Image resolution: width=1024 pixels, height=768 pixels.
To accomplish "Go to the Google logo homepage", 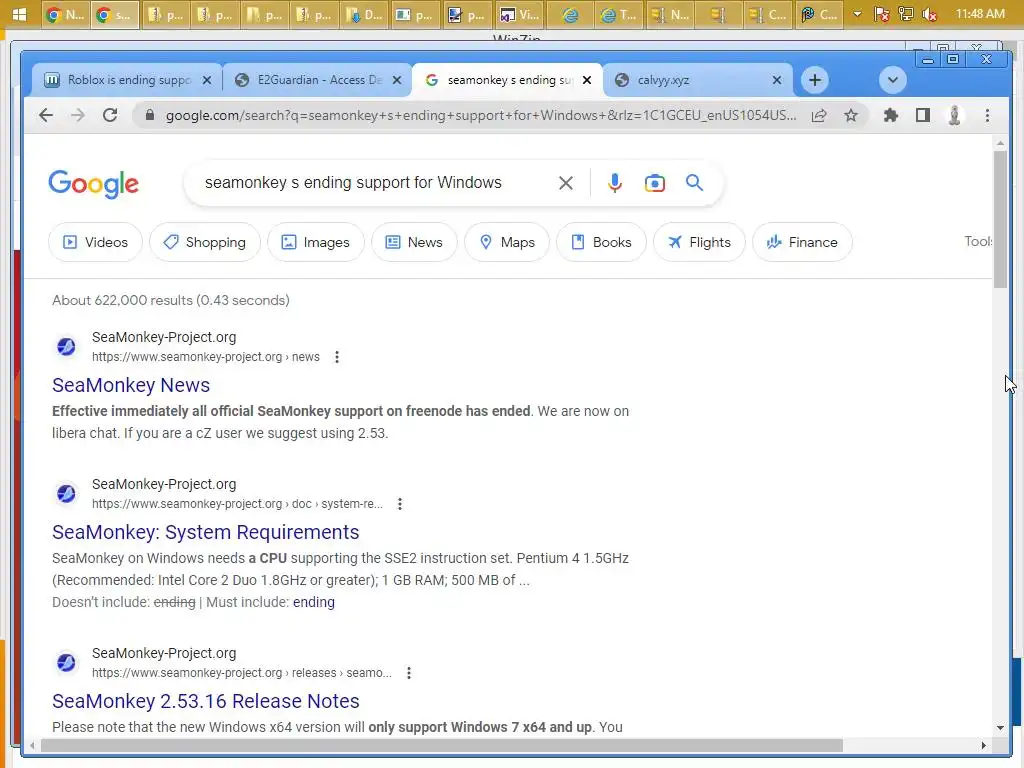I will coord(93,184).
